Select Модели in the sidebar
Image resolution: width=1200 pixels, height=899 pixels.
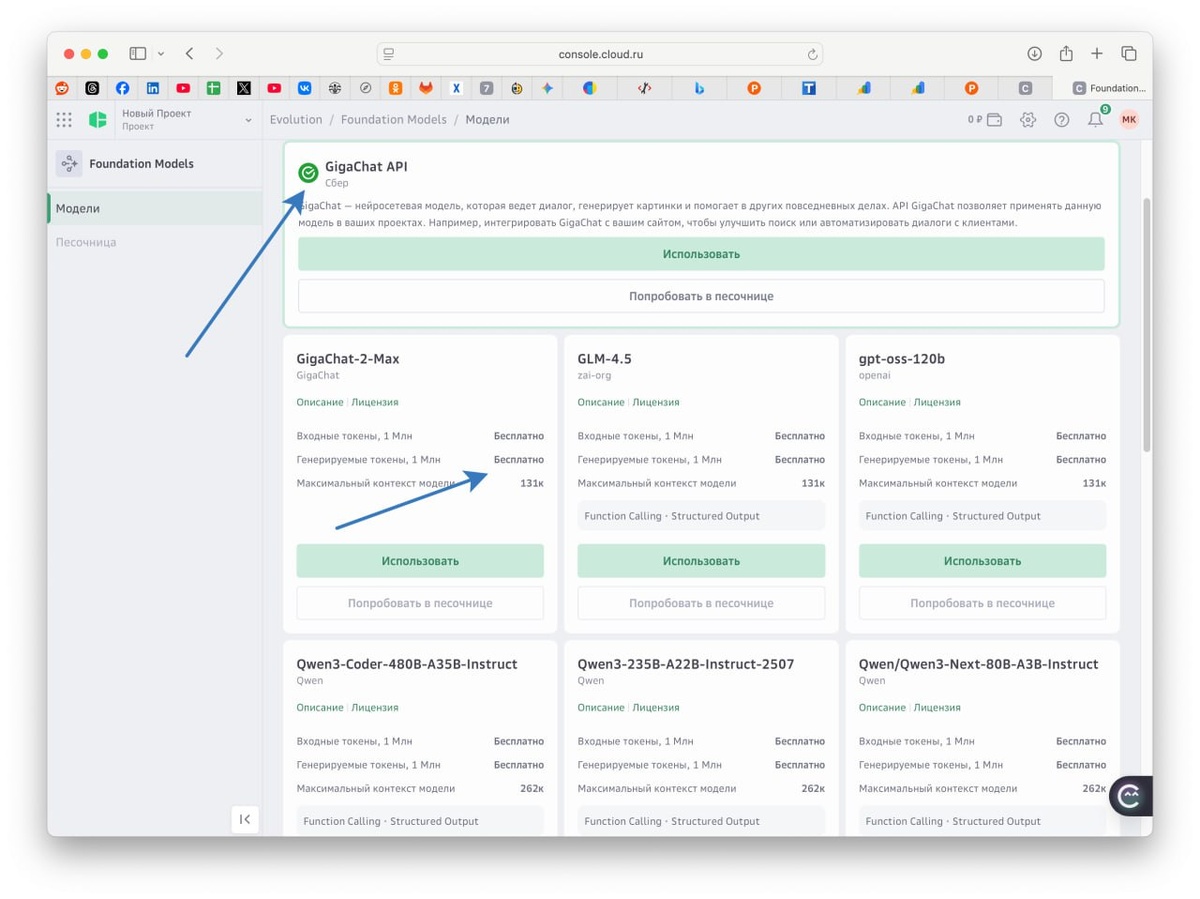(155, 208)
